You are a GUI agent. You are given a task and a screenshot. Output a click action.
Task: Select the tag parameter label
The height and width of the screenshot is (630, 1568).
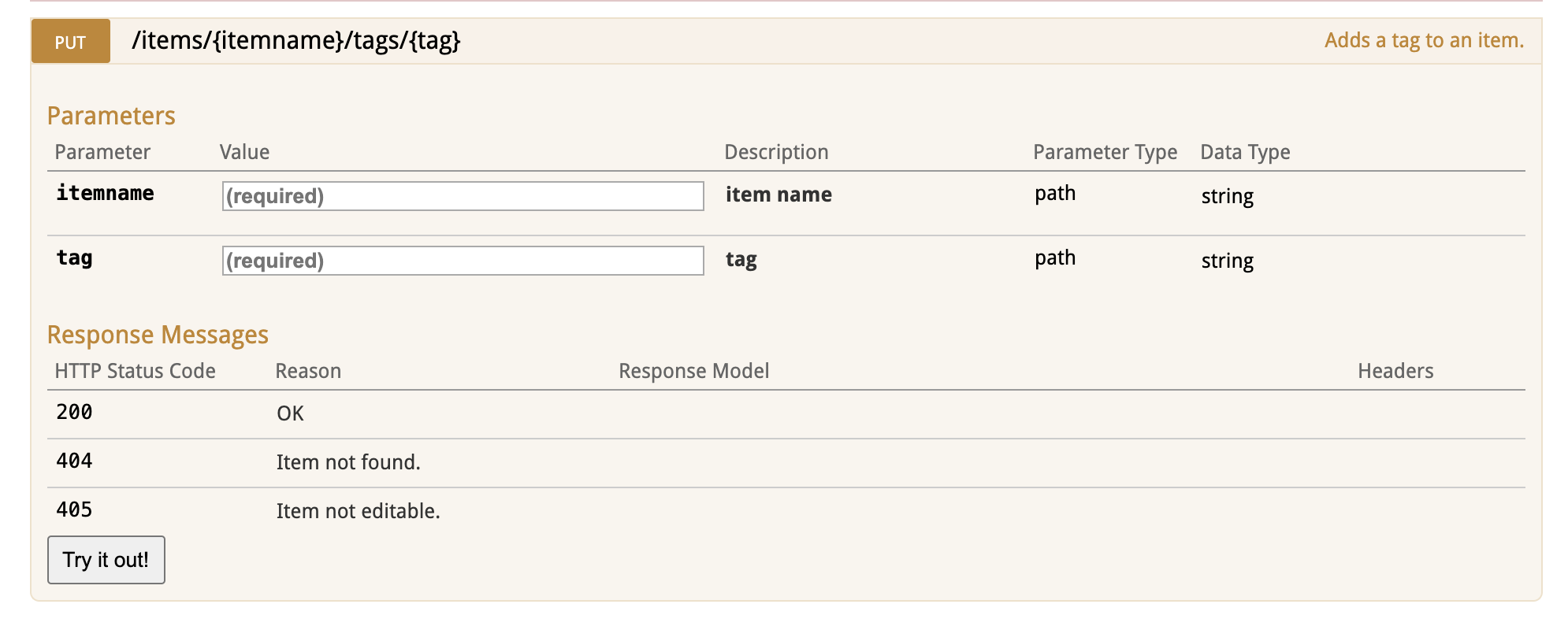pyautogui.click(x=74, y=258)
